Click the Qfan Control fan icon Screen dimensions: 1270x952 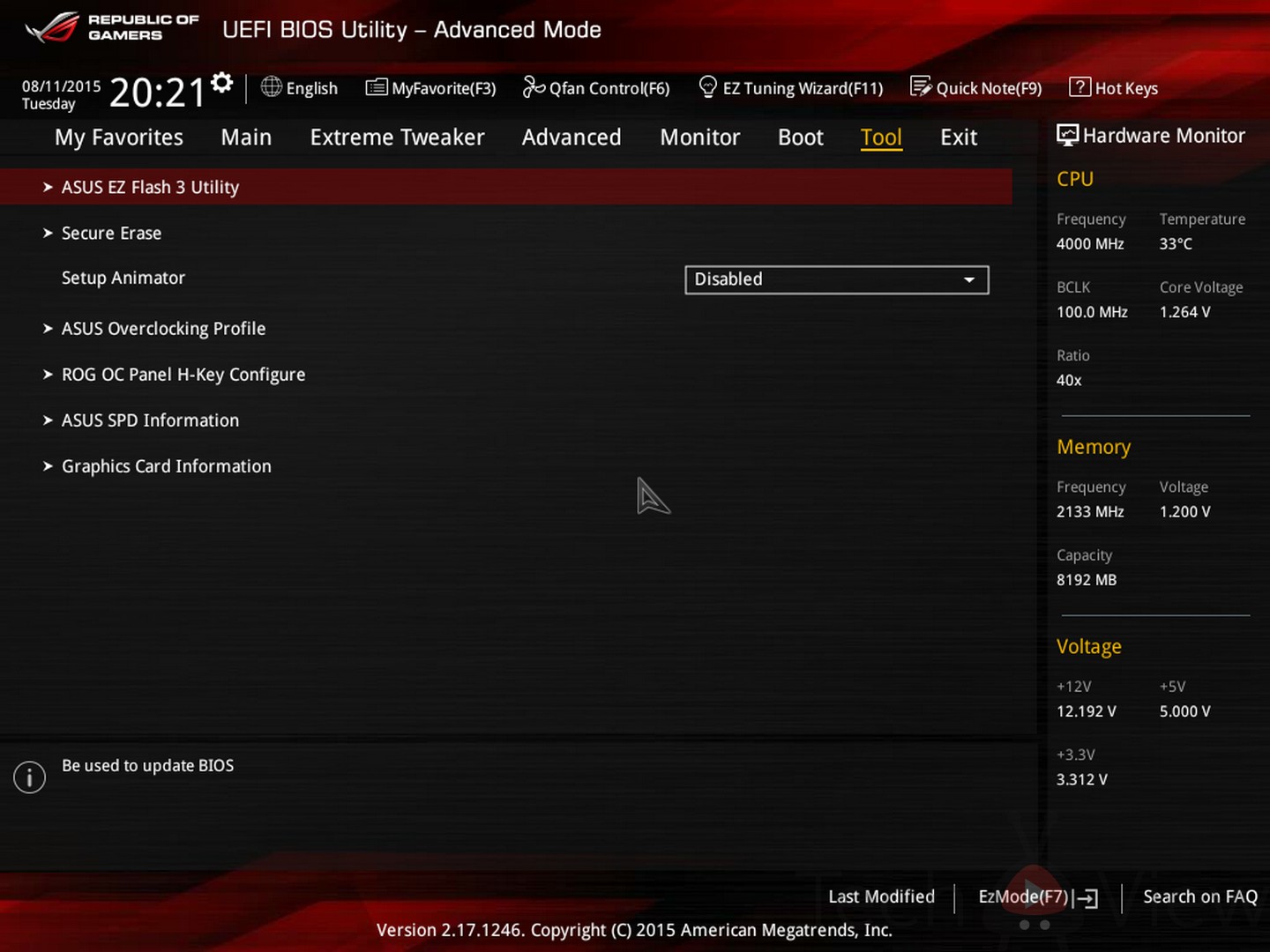click(534, 86)
